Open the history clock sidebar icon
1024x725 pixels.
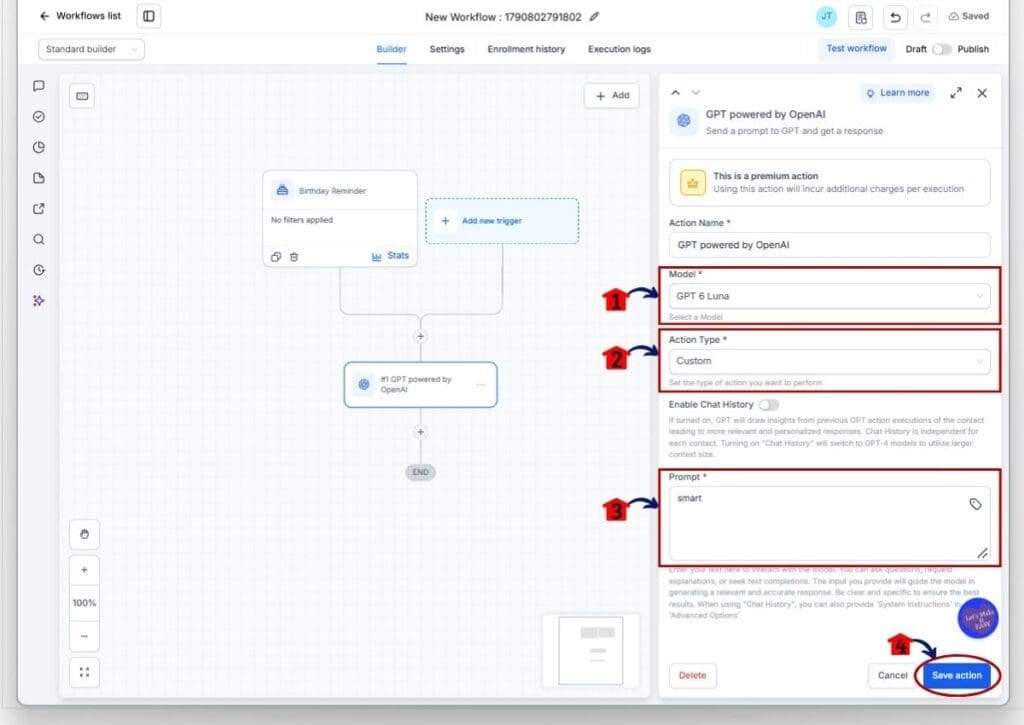(x=39, y=270)
